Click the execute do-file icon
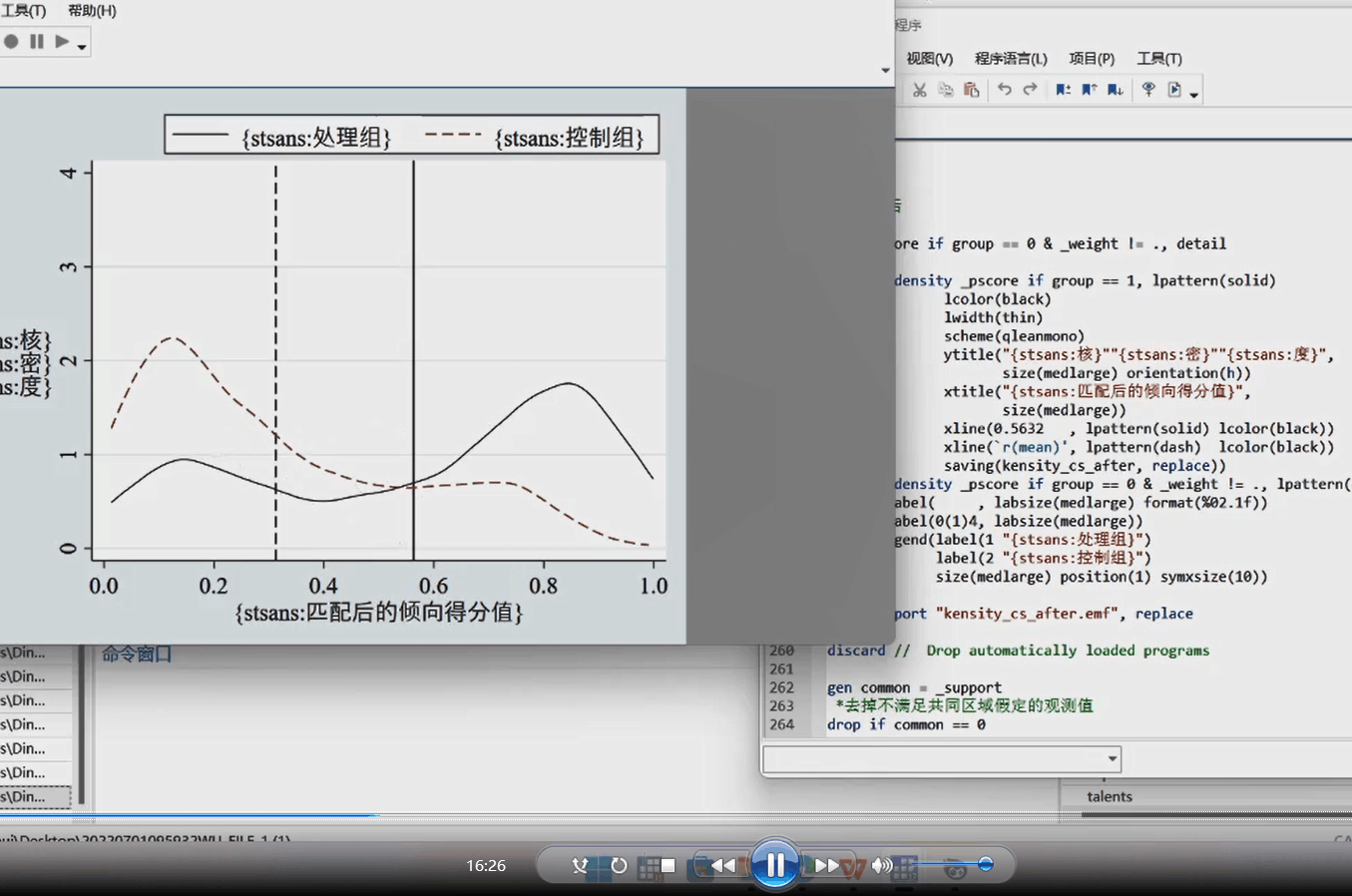 pos(1174,90)
